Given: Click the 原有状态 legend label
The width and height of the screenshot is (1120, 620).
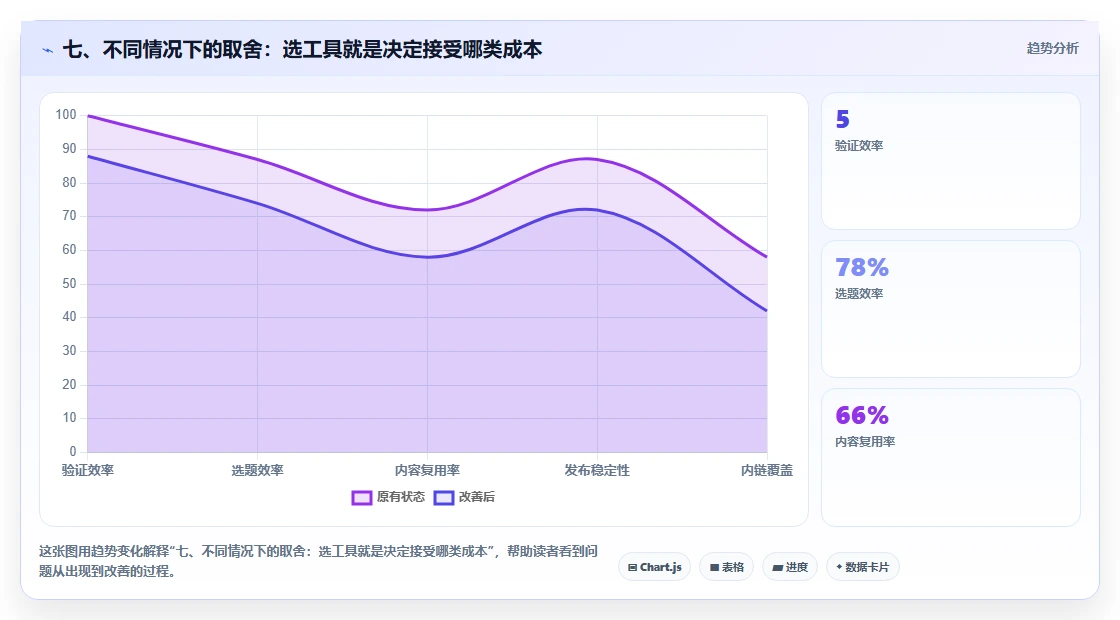Looking at the screenshot, I should pos(401,497).
